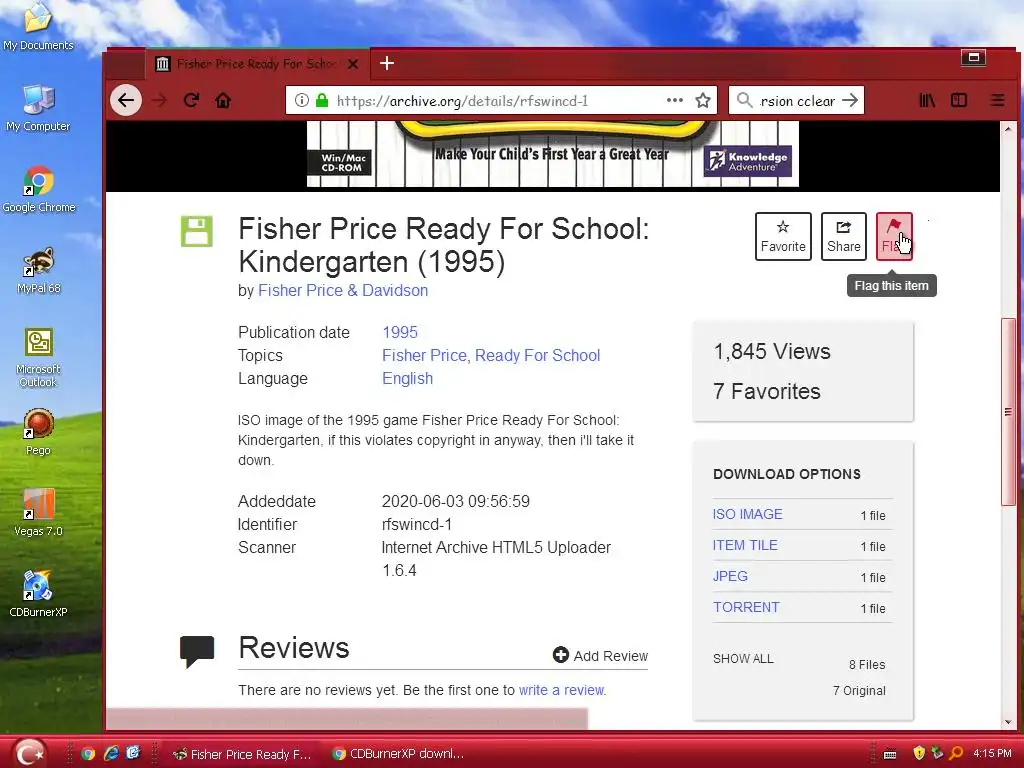Open the English language link
The image size is (1024, 768).
click(408, 379)
